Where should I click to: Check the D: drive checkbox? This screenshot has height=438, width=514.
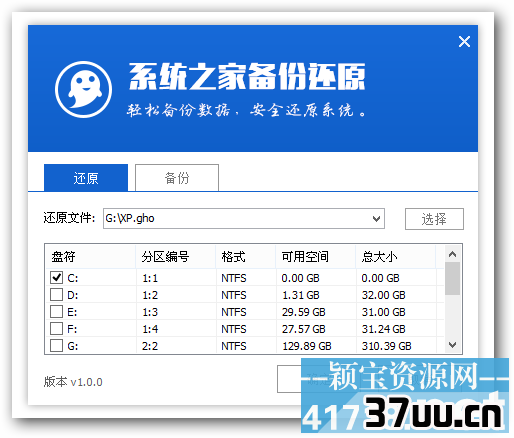pos(56,295)
